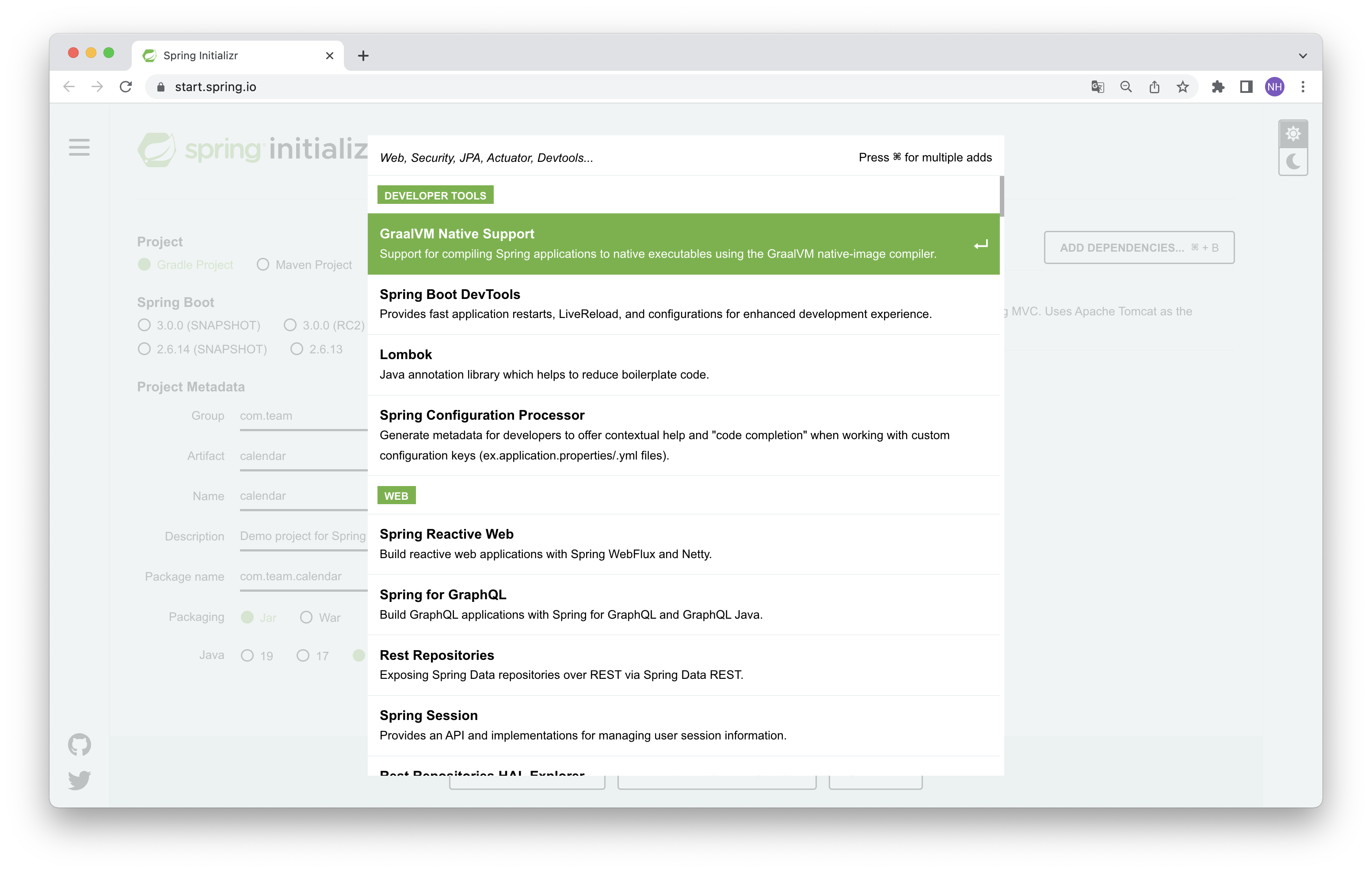Open the tab search chevron dropdown
The image size is (1372, 873).
tap(1303, 56)
